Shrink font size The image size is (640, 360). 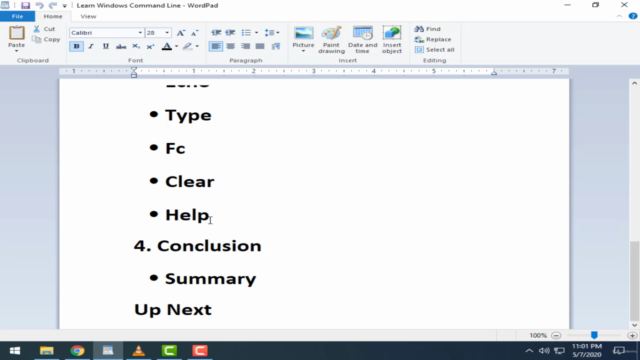click(195, 33)
